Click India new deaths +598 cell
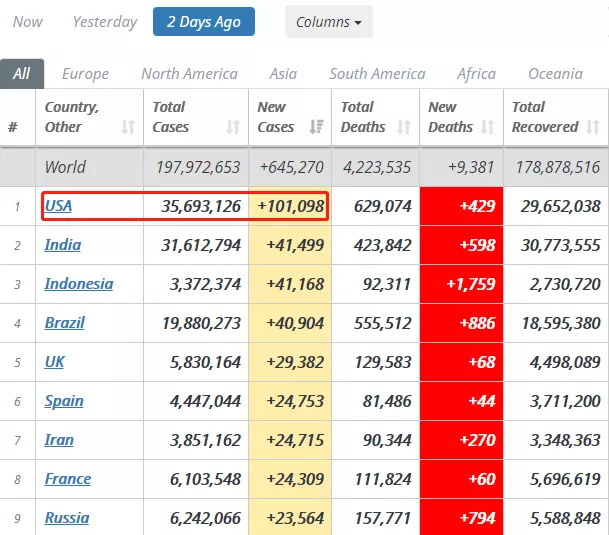The width and height of the screenshot is (609, 535). 461,245
